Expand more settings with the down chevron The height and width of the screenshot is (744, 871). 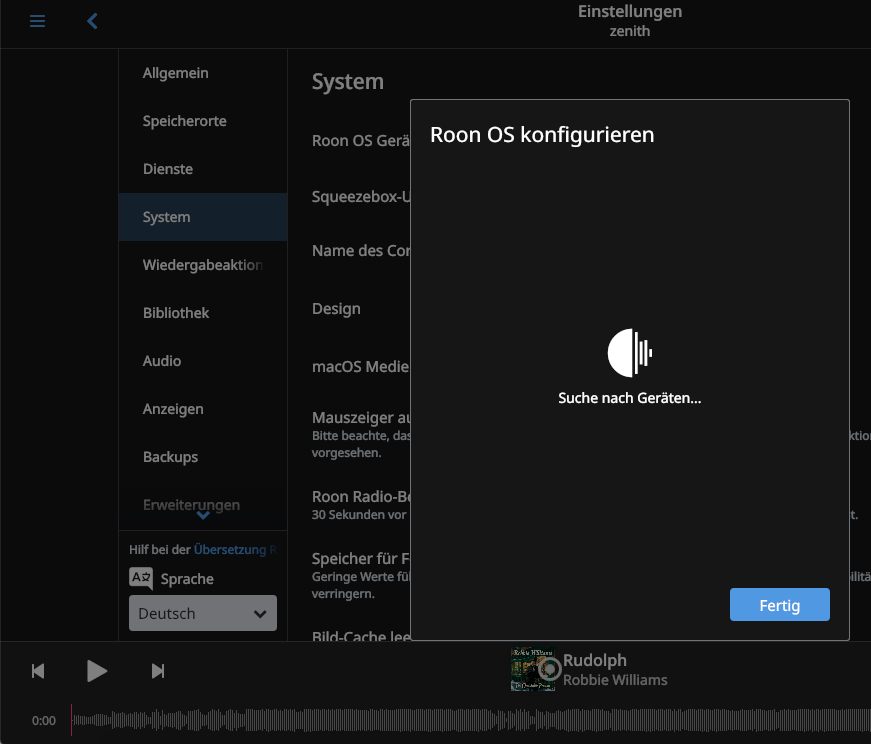click(x=203, y=516)
